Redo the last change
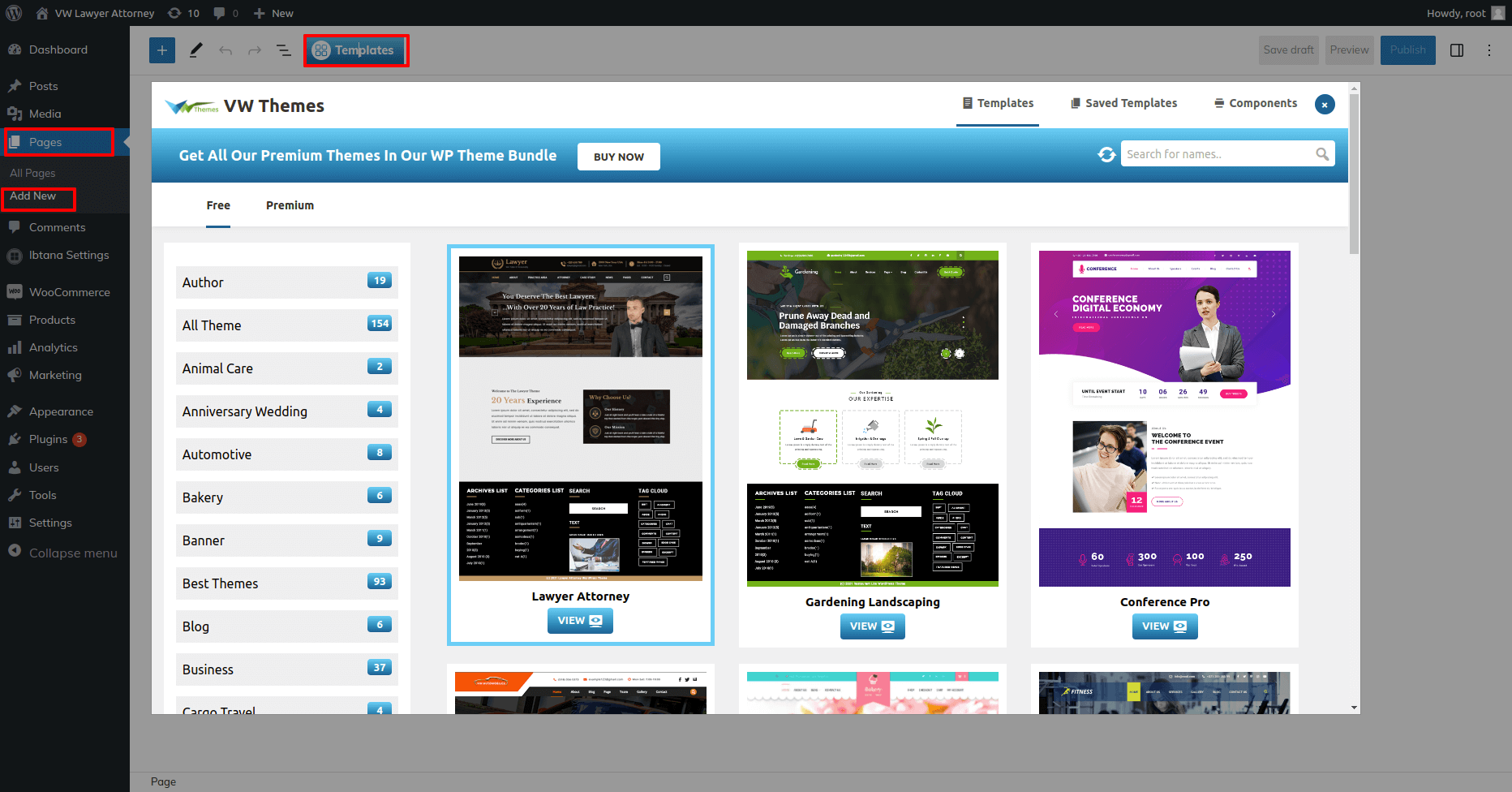The height and width of the screenshot is (792, 1512). tap(255, 50)
